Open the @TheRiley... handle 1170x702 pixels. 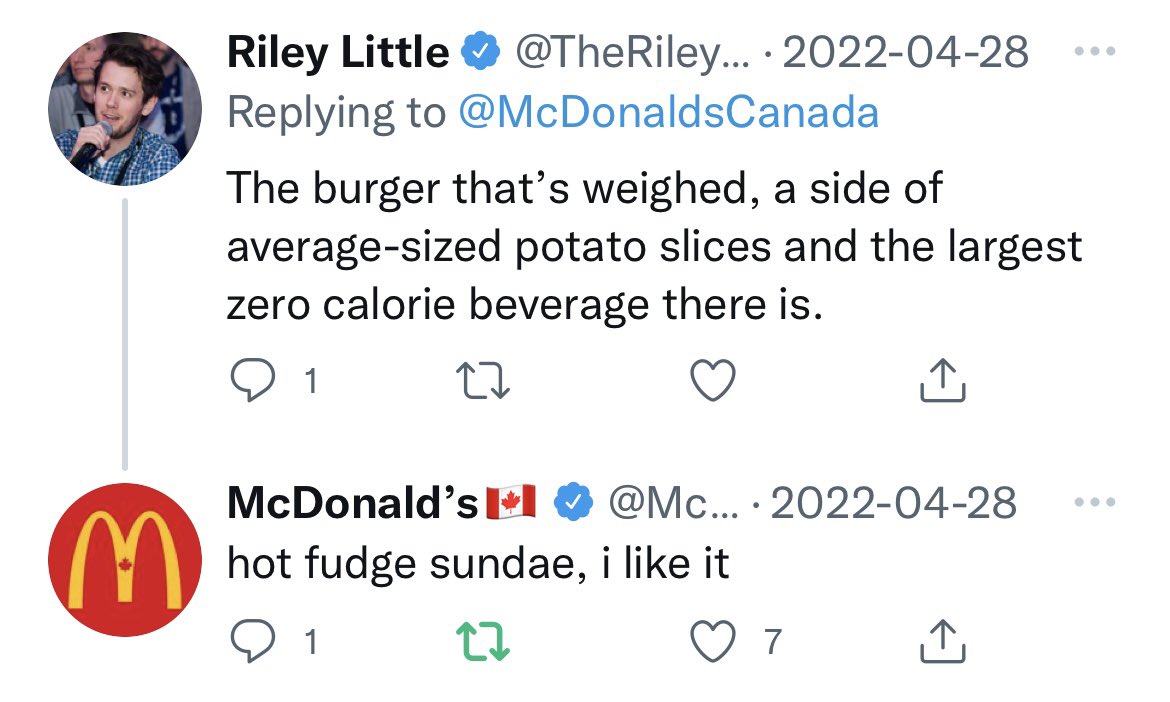pos(631,52)
